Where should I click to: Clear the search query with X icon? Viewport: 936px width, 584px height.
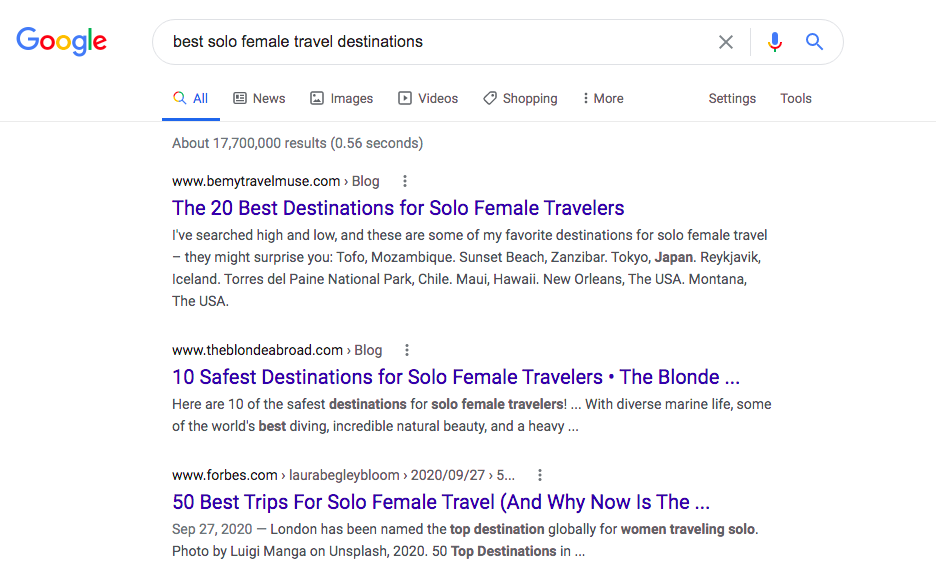[x=726, y=42]
